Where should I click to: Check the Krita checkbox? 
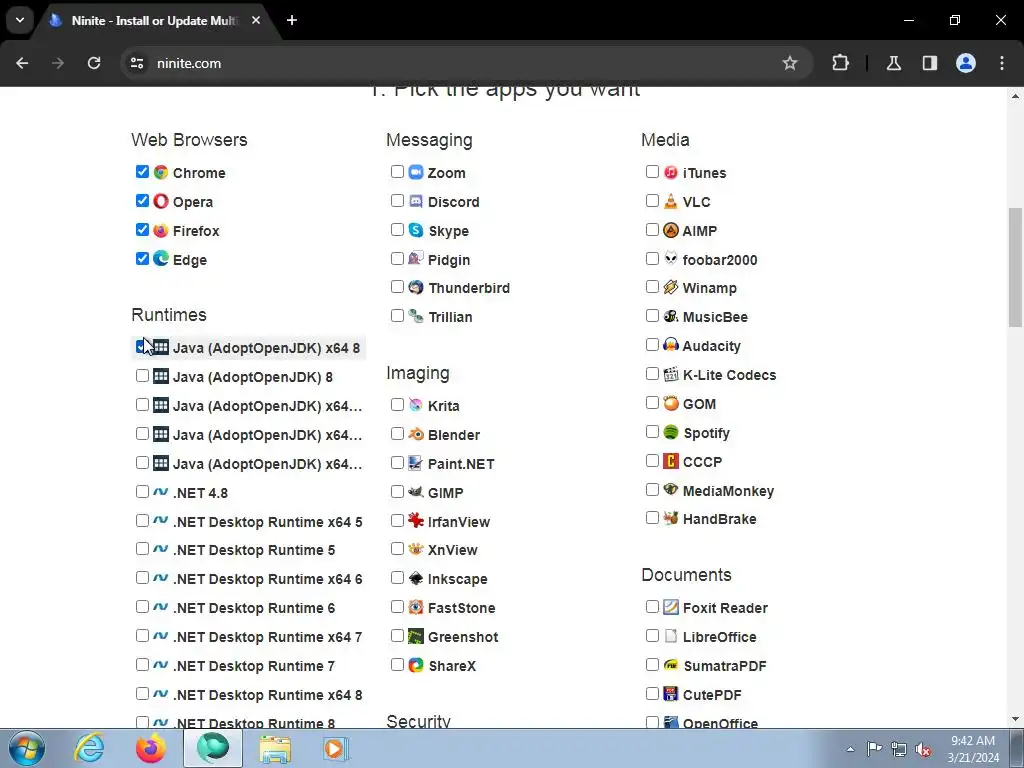click(x=397, y=405)
